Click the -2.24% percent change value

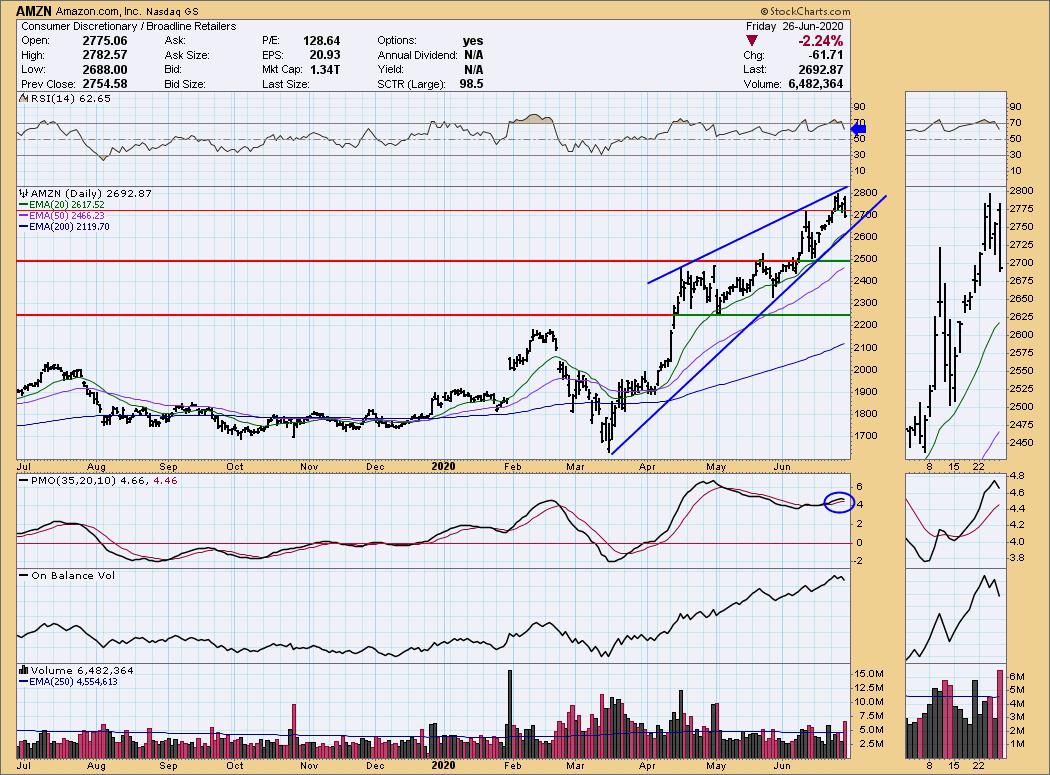click(820, 41)
